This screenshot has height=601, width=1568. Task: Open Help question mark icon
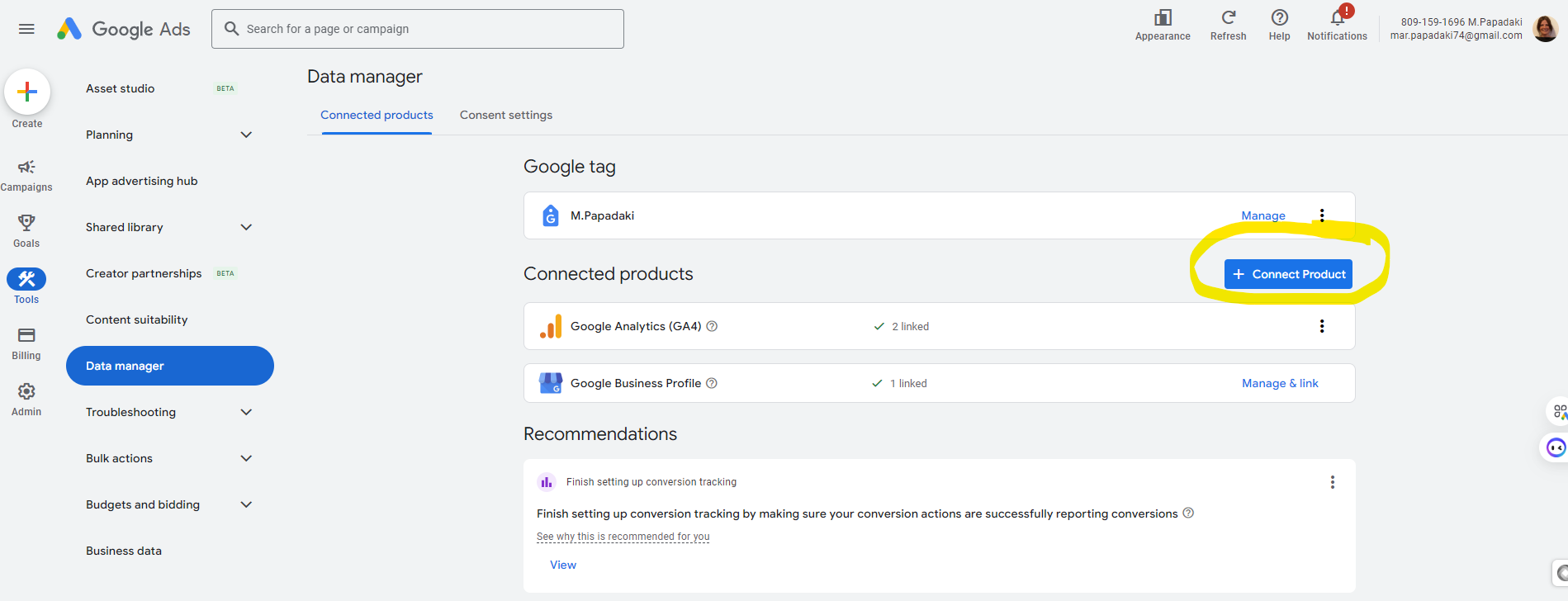(x=1279, y=18)
